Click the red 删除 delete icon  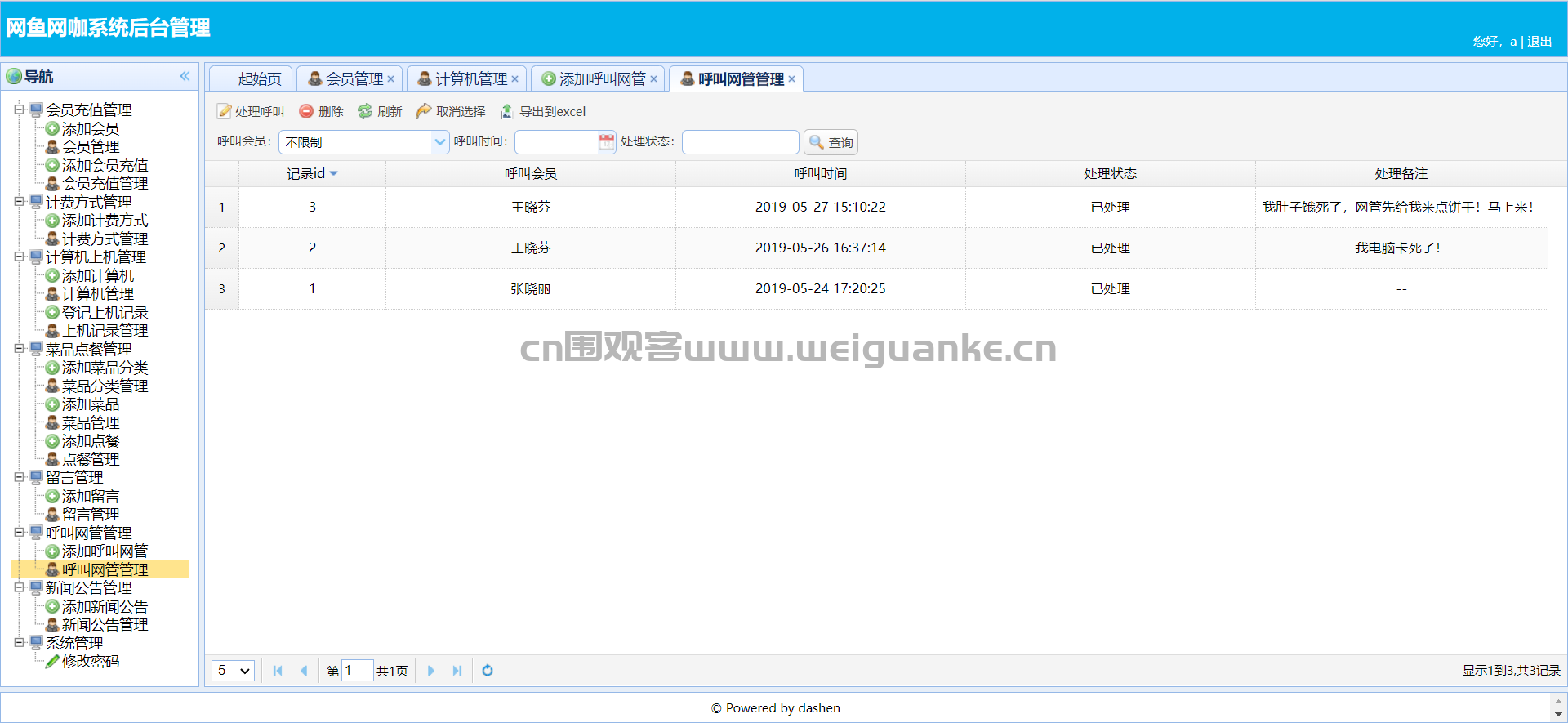click(306, 111)
